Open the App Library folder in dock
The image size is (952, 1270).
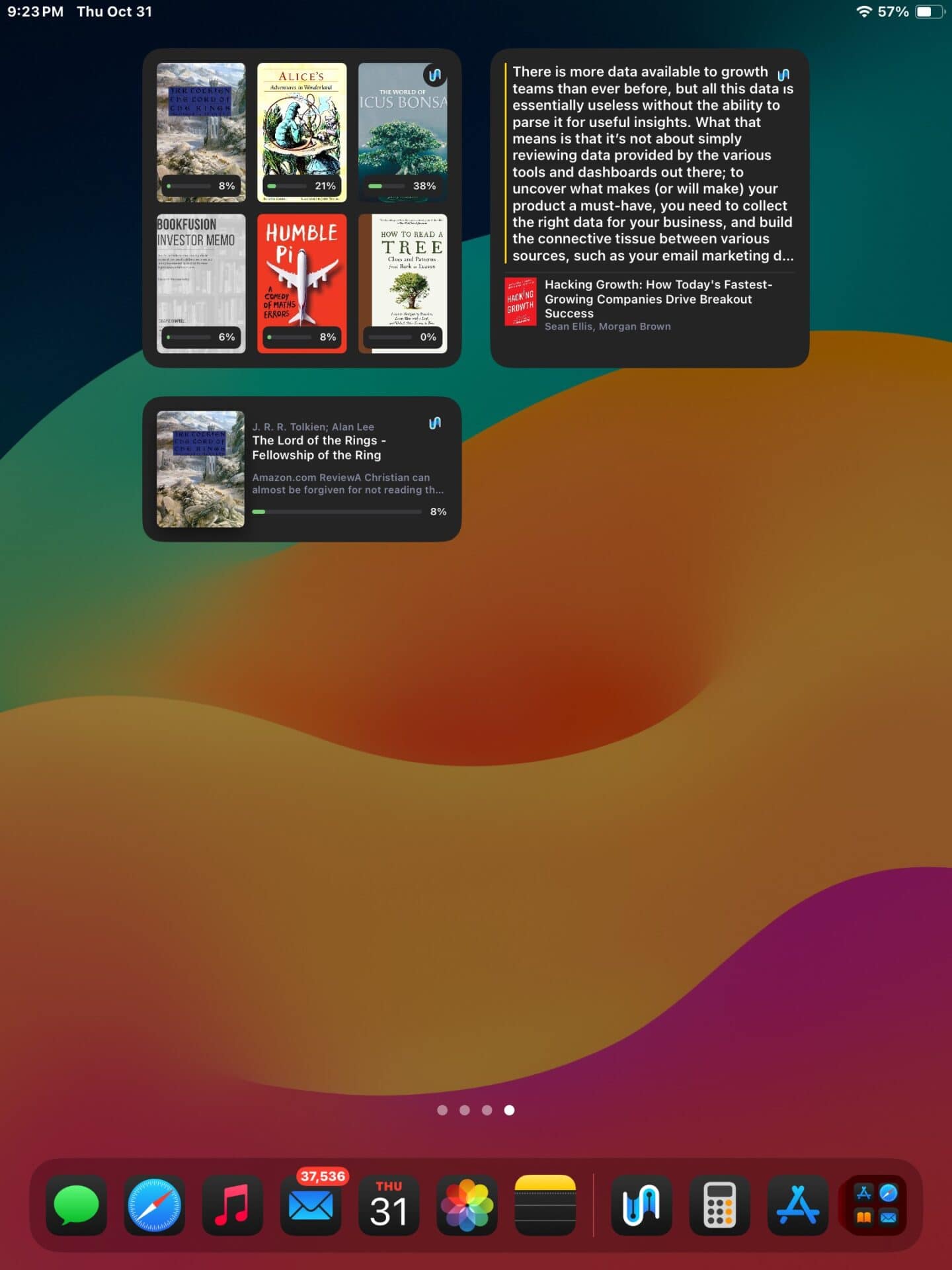click(x=875, y=1205)
